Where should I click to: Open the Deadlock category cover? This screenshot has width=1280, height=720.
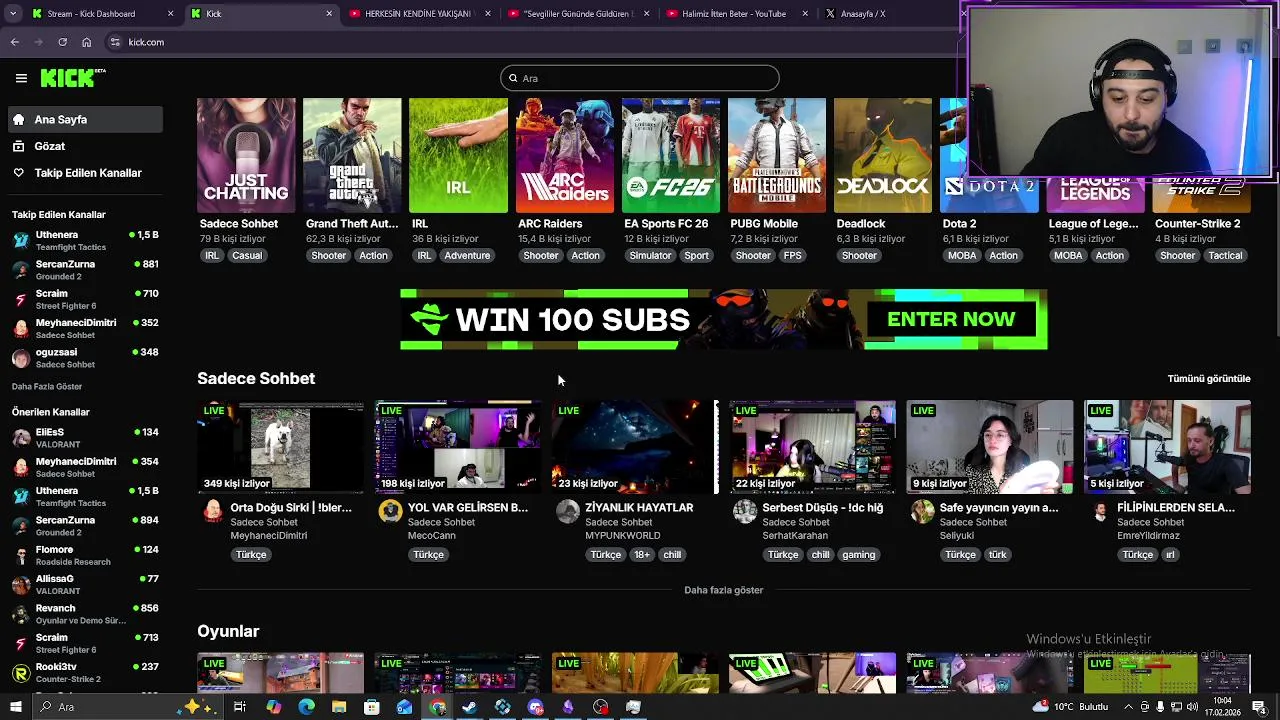883,155
